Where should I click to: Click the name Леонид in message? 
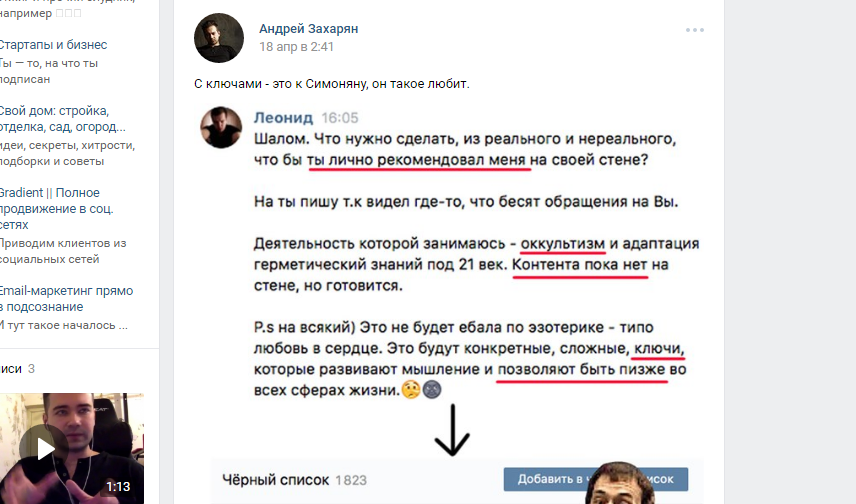tap(283, 118)
